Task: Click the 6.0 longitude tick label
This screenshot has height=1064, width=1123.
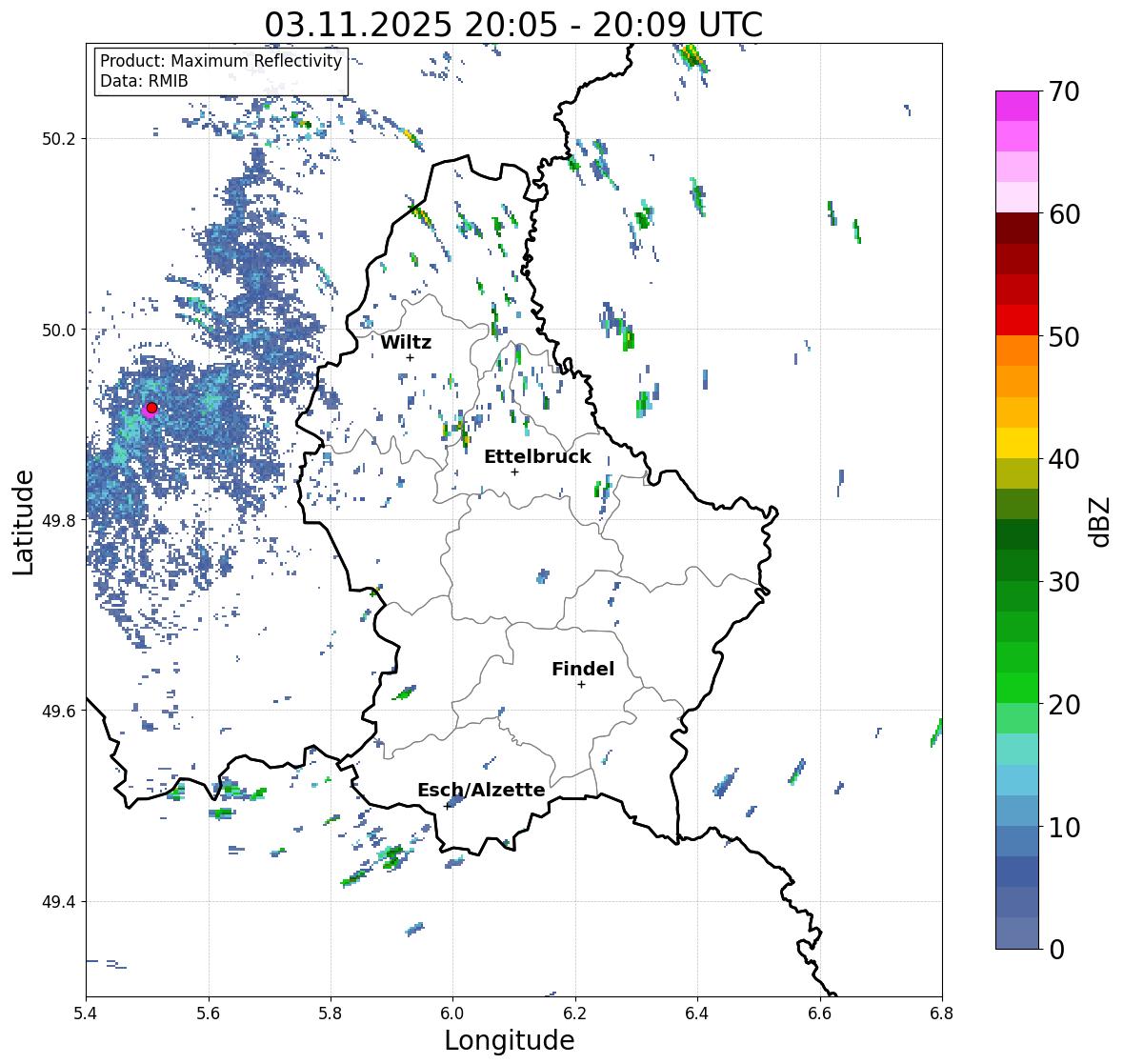Action: pos(452,1013)
